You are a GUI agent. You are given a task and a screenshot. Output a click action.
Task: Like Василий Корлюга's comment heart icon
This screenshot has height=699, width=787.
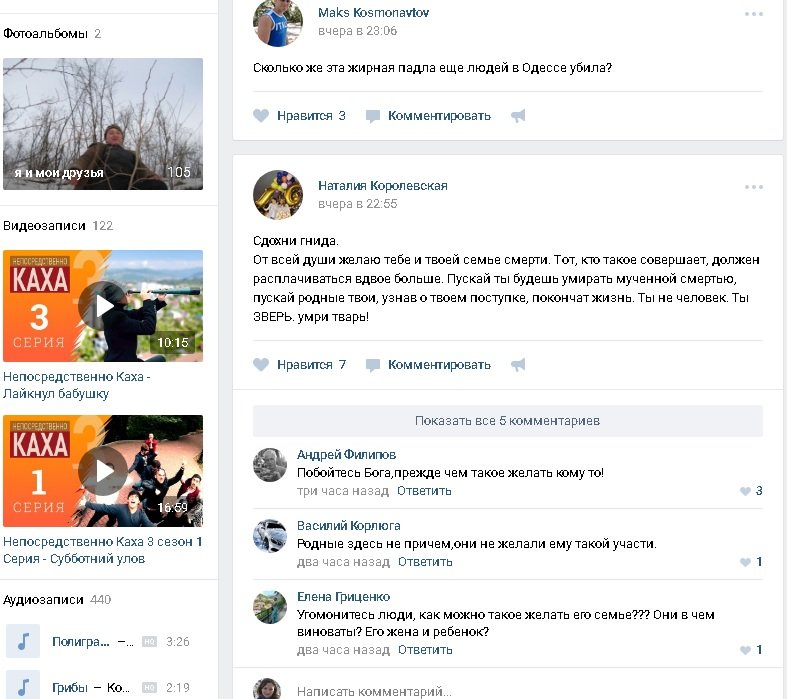click(745, 562)
